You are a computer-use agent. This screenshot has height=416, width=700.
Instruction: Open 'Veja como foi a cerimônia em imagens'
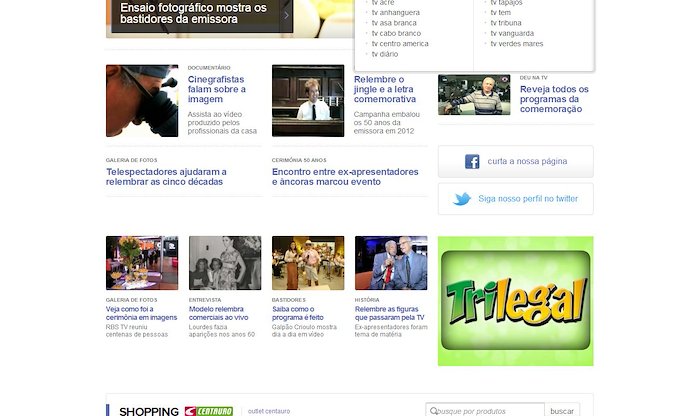click(x=141, y=313)
